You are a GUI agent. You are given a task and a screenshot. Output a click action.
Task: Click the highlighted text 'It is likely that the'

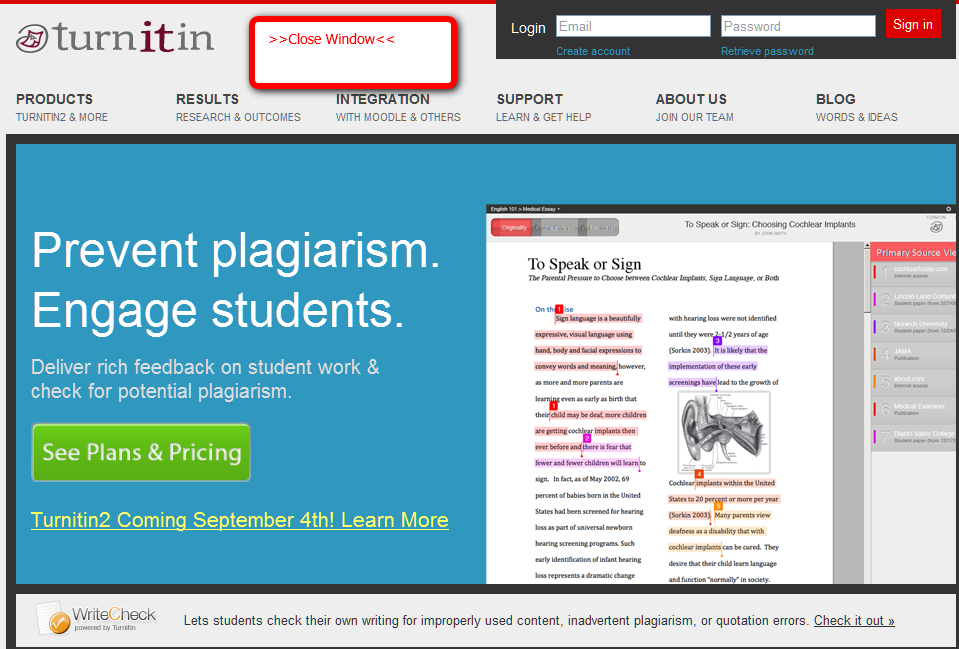[x=740, y=350]
